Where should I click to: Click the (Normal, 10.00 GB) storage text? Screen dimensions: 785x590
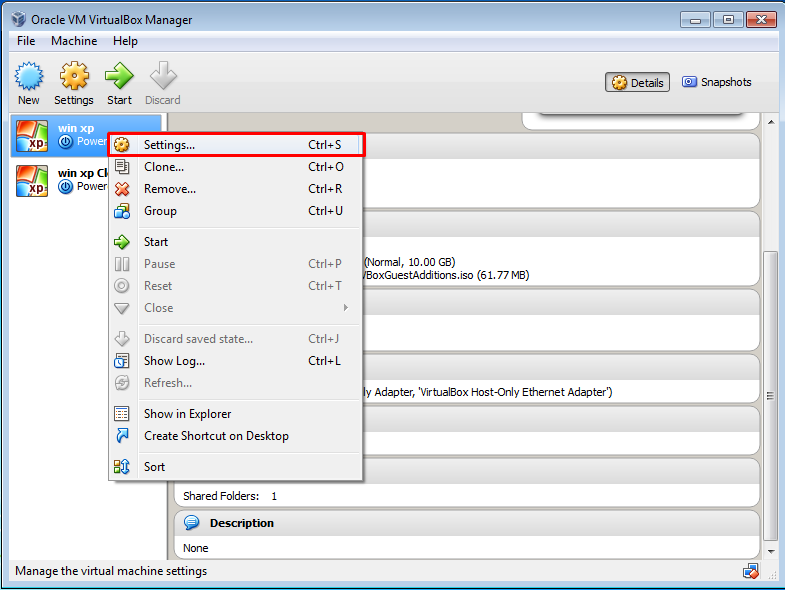click(x=410, y=262)
